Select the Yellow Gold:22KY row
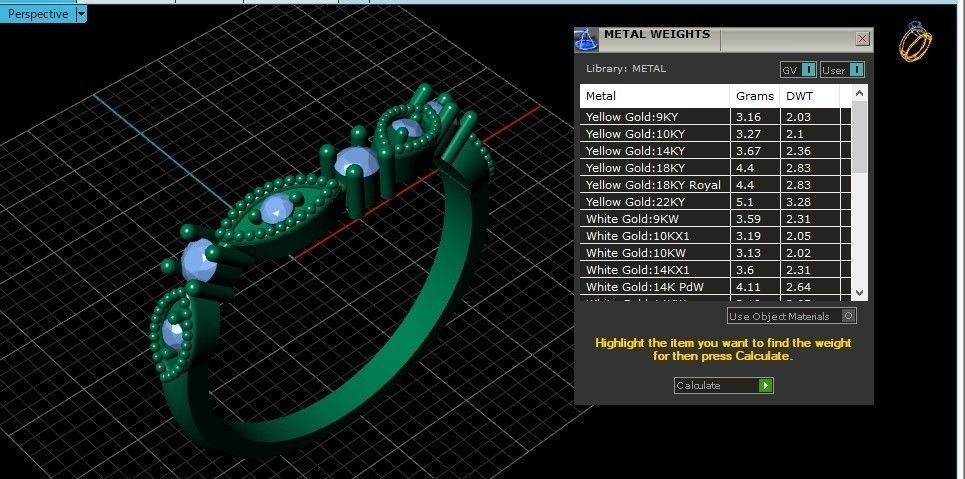This screenshot has width=965, height=479. (715, 202)
